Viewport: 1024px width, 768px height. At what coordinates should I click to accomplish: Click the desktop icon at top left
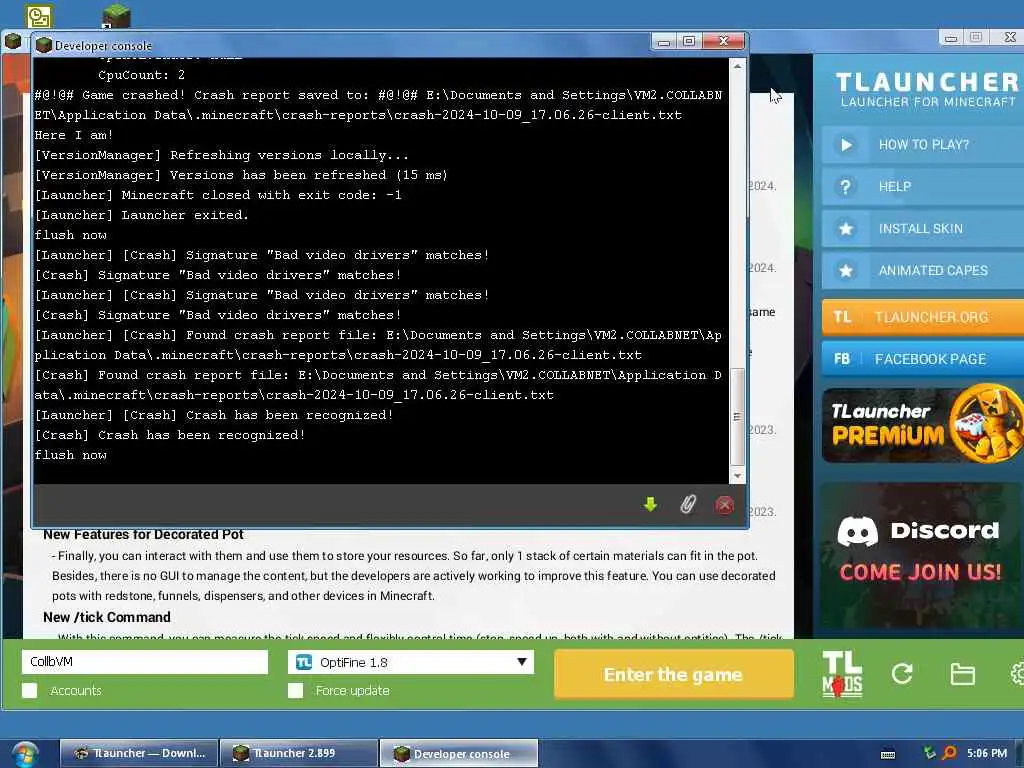39,16
